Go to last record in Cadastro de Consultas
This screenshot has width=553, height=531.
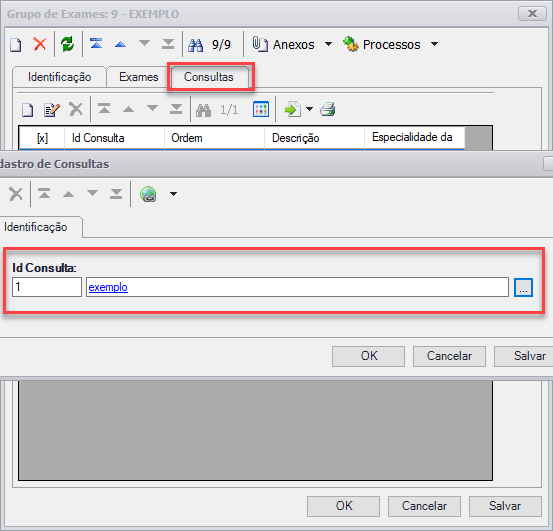116,194
